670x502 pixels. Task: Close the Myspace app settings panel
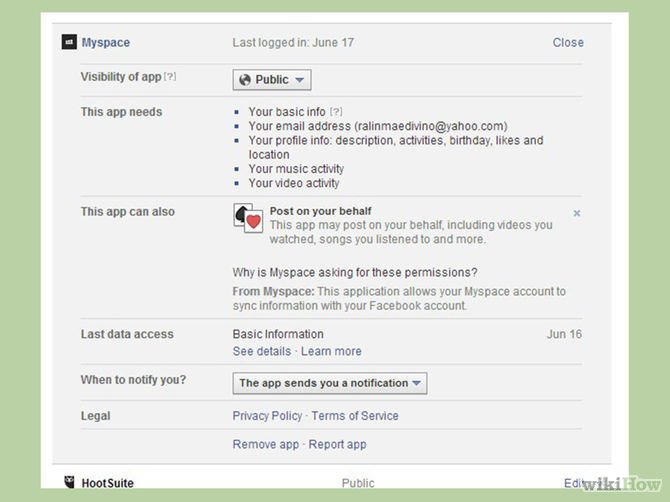(568, 43)
